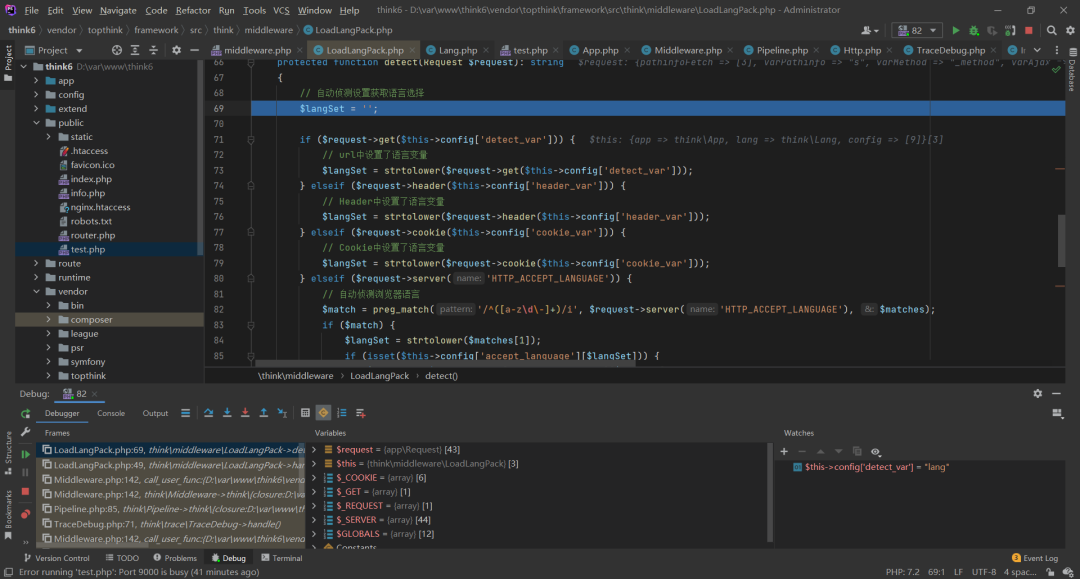Resume program in debug sidebar
The width and height of the screenshot is (1080, 579).
(25, 454)
